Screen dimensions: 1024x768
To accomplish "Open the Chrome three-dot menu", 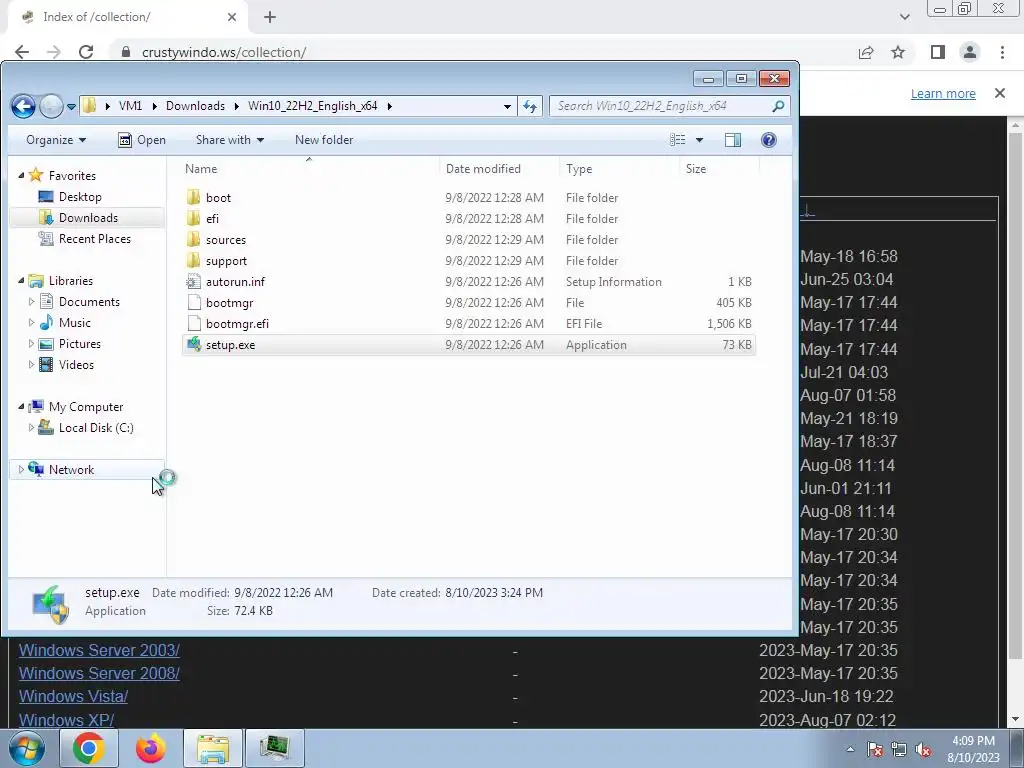I will [x=1002, y=52].
